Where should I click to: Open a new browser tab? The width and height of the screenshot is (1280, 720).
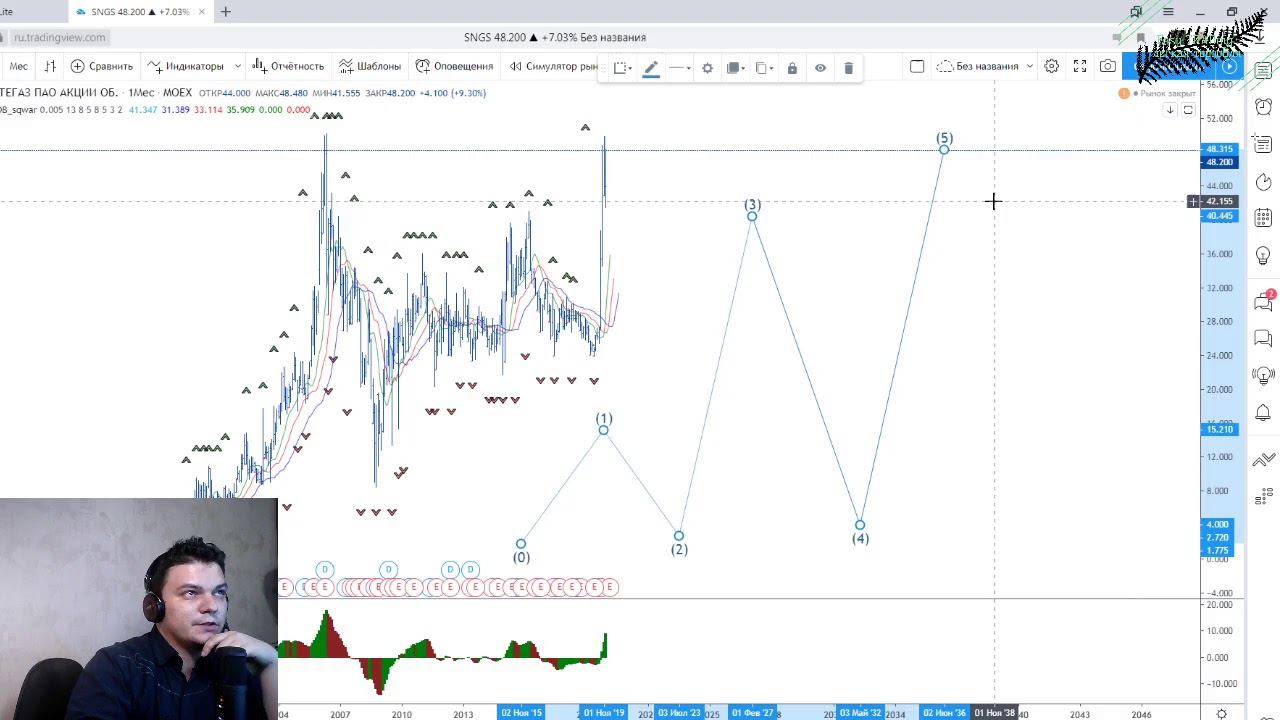226,12
